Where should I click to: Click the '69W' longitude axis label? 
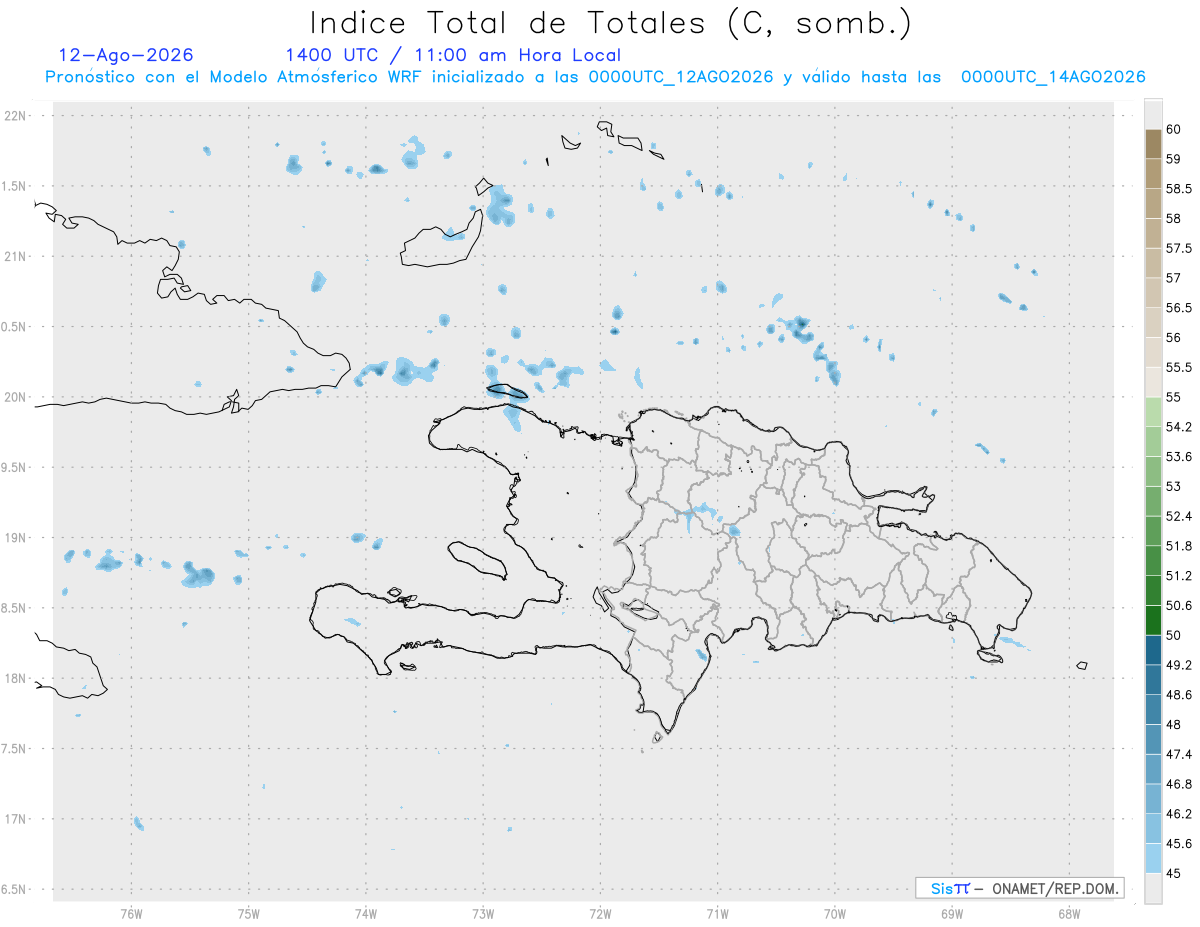952,914
